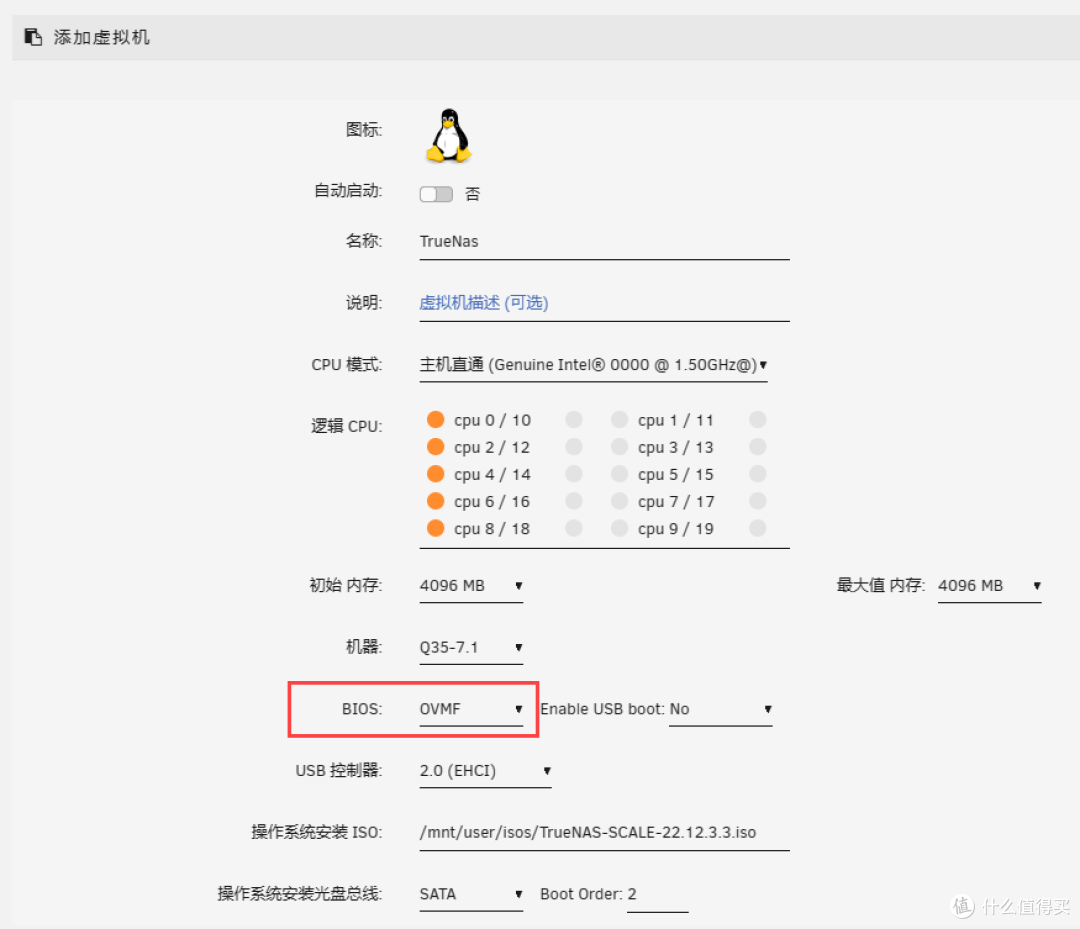
Task: Enable the cpu 16 toggle
Action: (574, 501)
